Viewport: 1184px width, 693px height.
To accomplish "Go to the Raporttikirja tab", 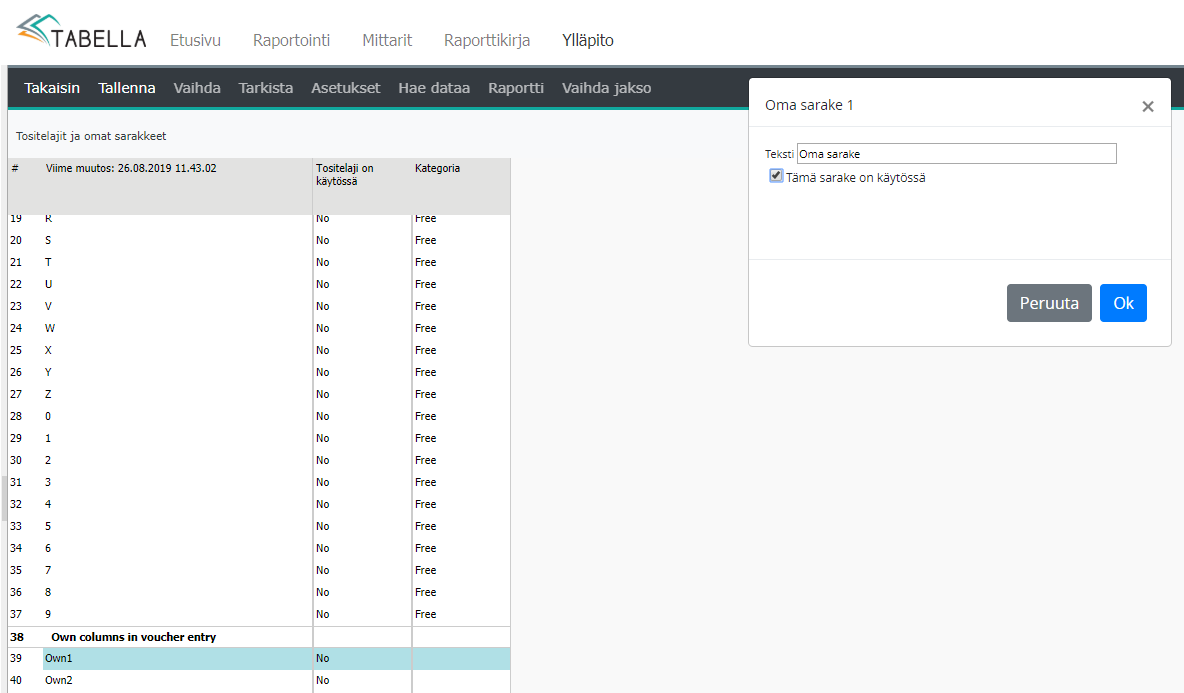I will 487,41.
